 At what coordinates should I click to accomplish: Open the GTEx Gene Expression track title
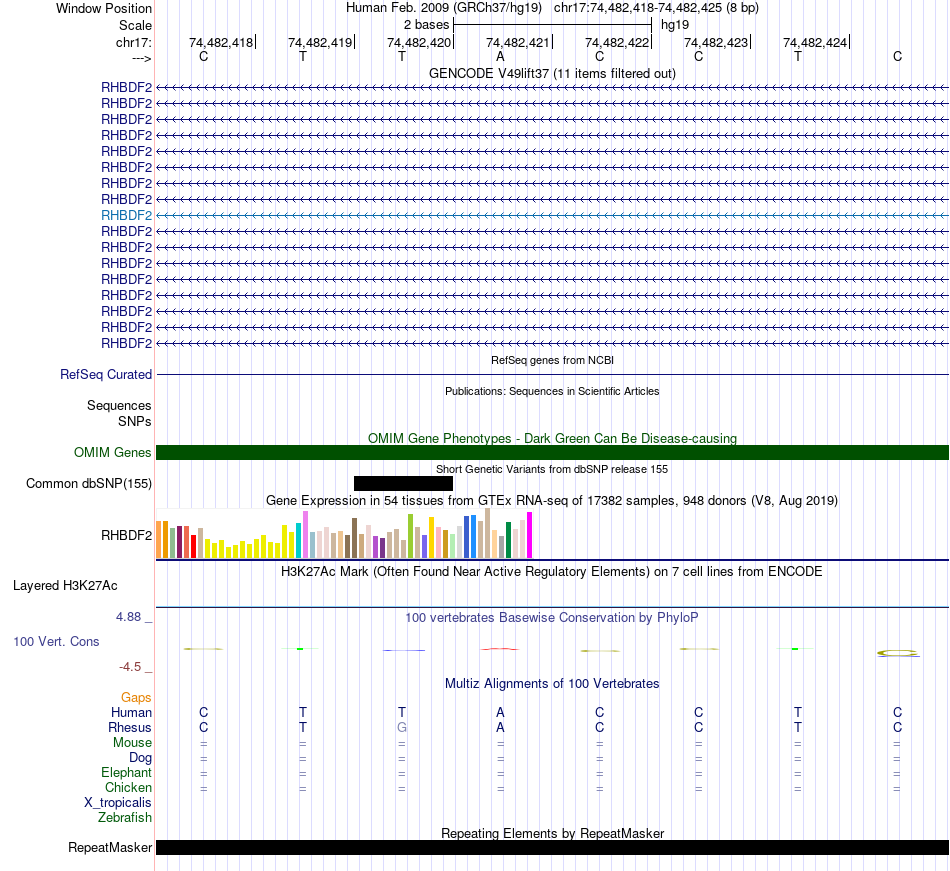tap(552, 500)
